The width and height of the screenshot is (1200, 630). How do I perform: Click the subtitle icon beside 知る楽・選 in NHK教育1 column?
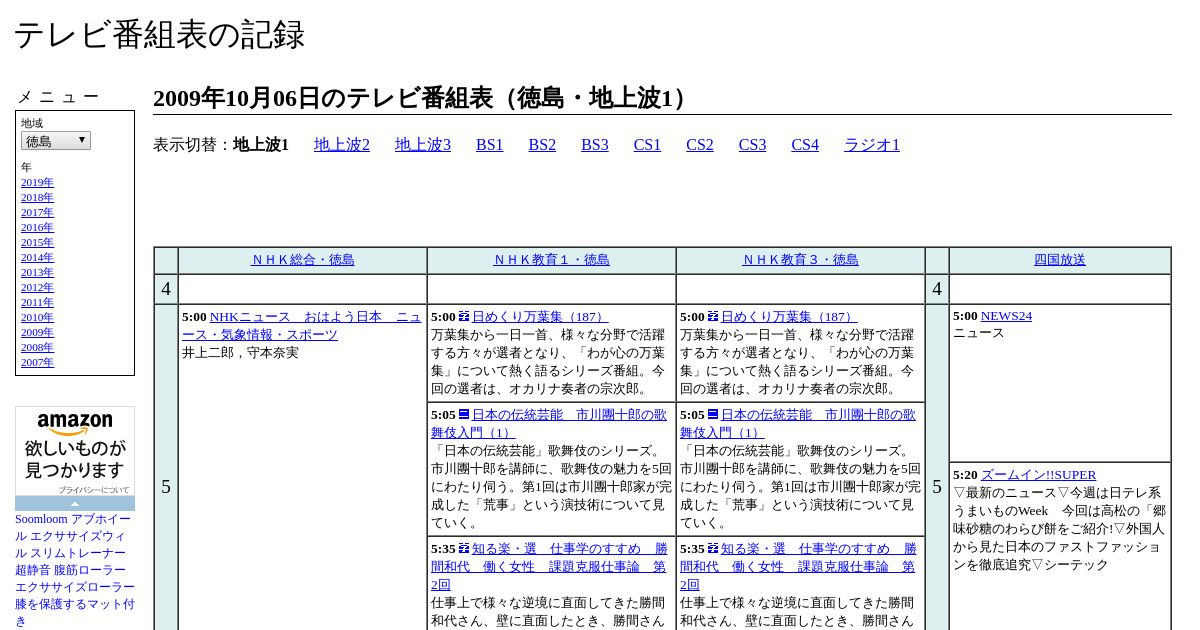coord(464,549)
